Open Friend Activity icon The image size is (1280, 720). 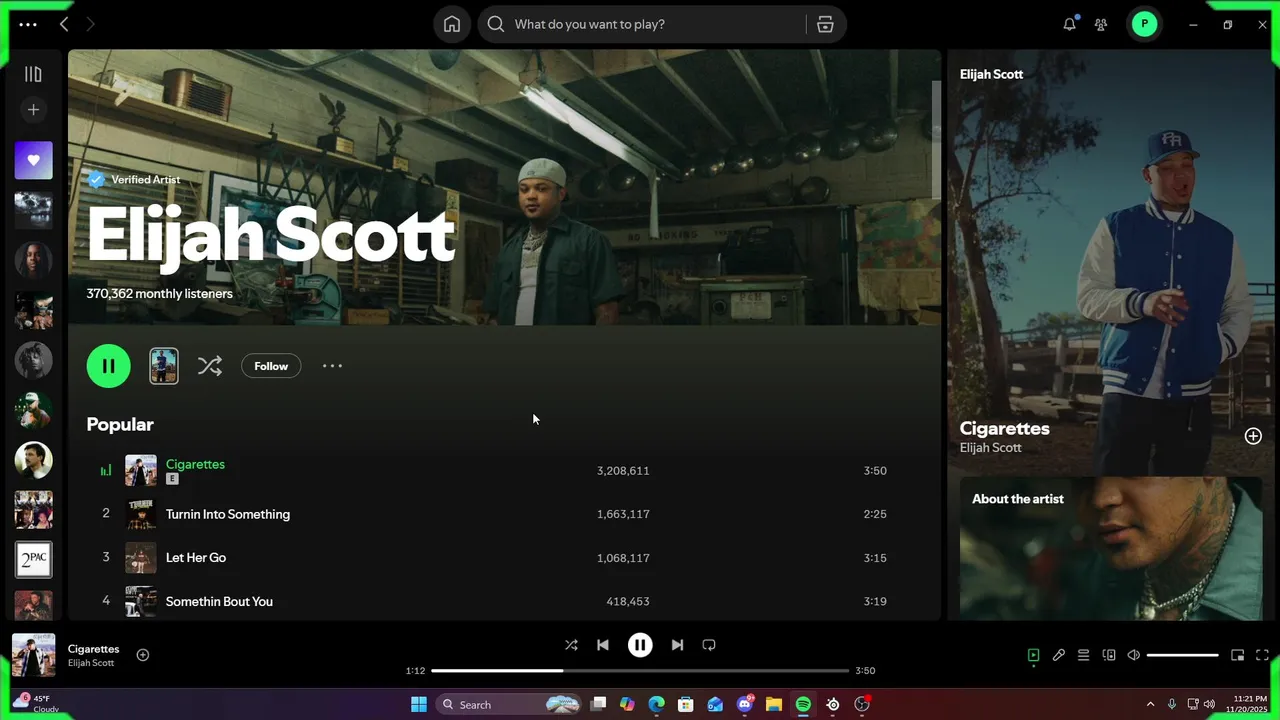[1101, 24]
